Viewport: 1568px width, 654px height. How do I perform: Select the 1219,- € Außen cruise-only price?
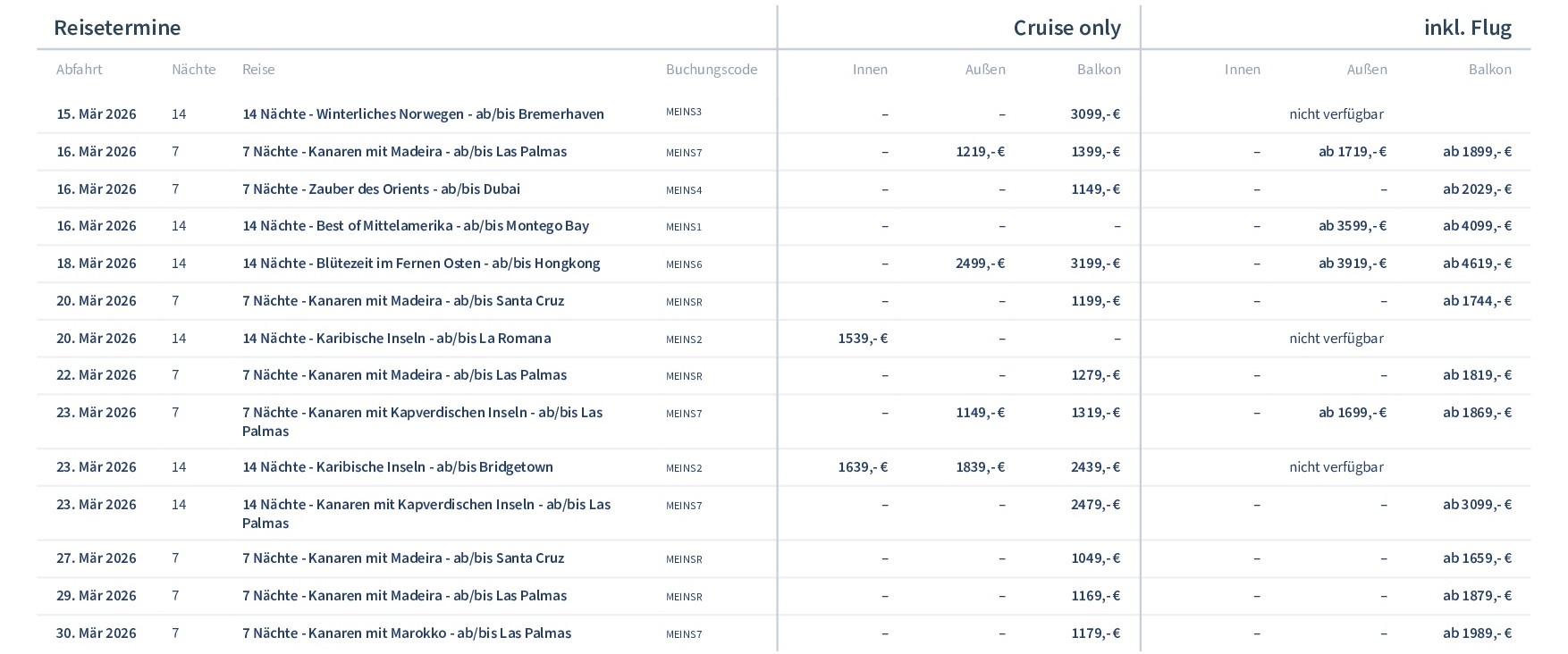[980, 152]
